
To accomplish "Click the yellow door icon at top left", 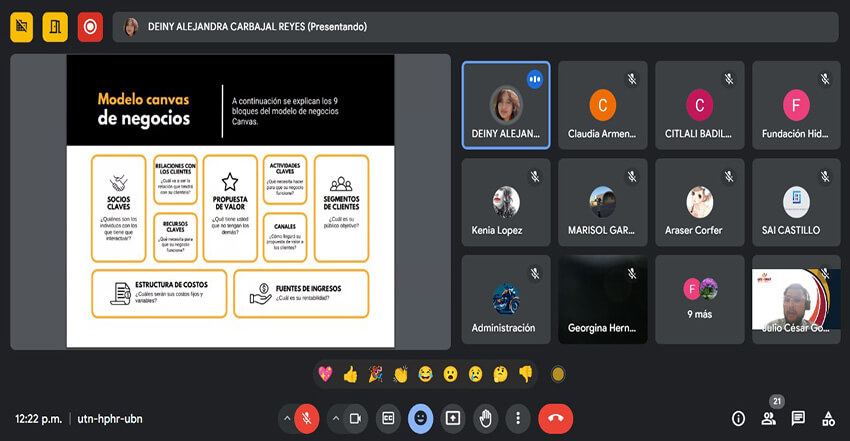I will point(55,27).
